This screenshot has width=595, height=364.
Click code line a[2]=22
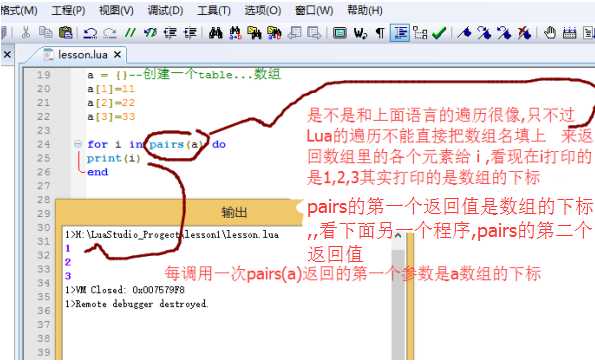111,103
